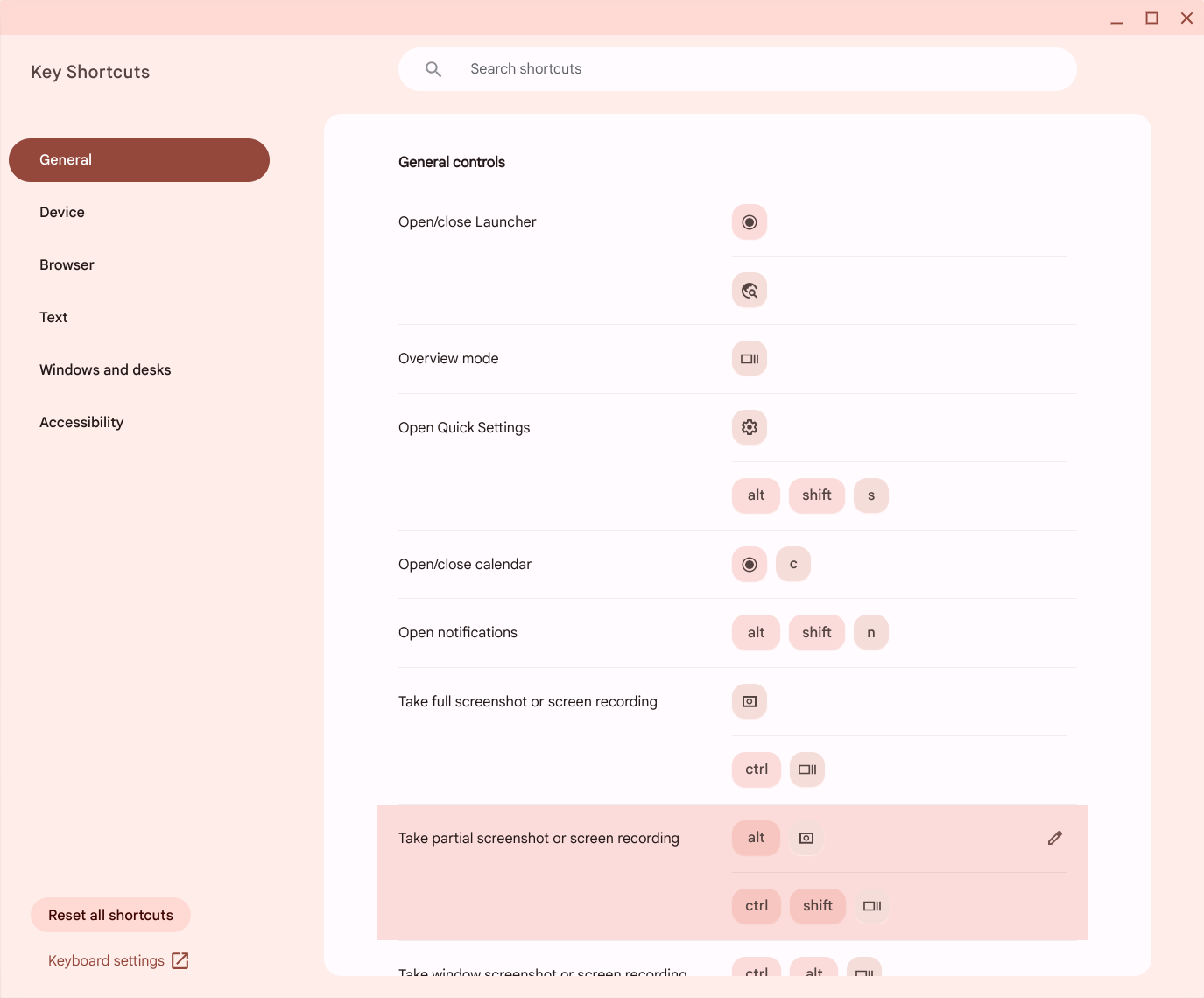1204x998 pixels.
Task: Open the Browser shortcuts category
Action: click(67, 265)
